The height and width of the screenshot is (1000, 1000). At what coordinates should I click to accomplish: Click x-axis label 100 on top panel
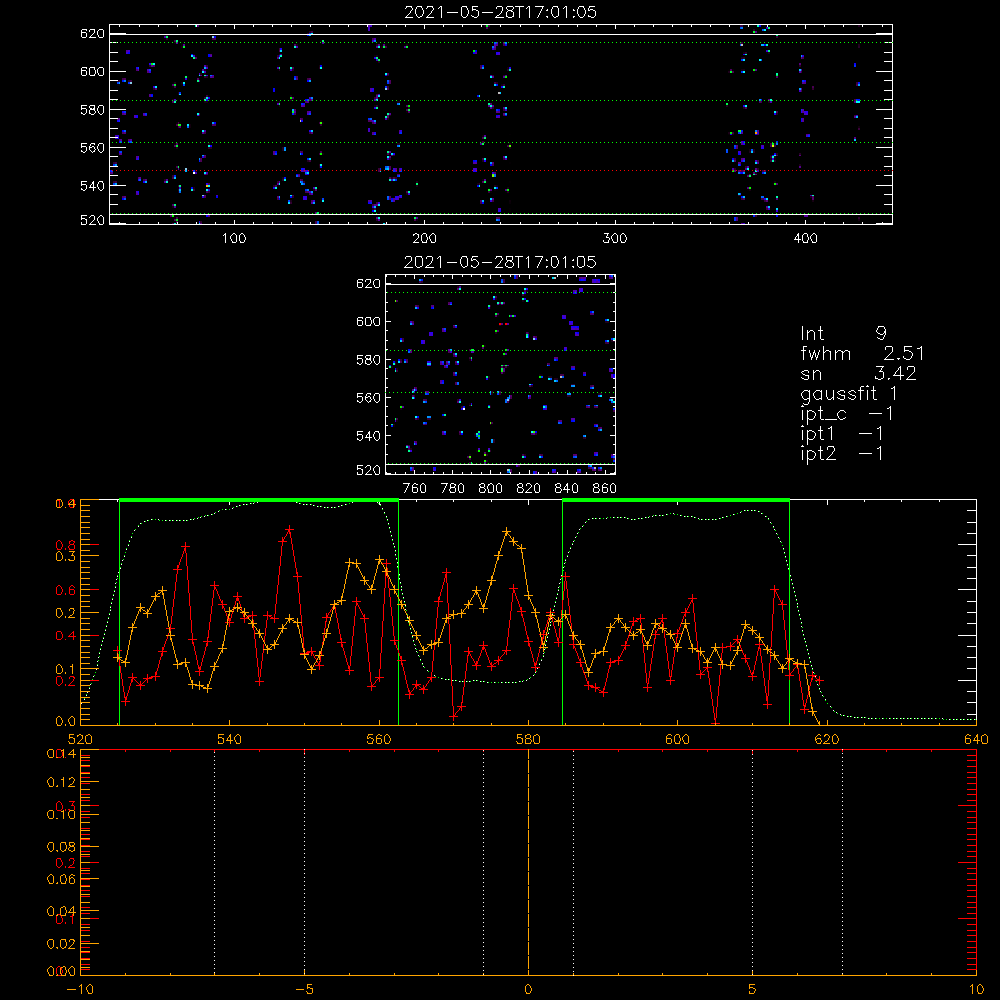[234, 239]
